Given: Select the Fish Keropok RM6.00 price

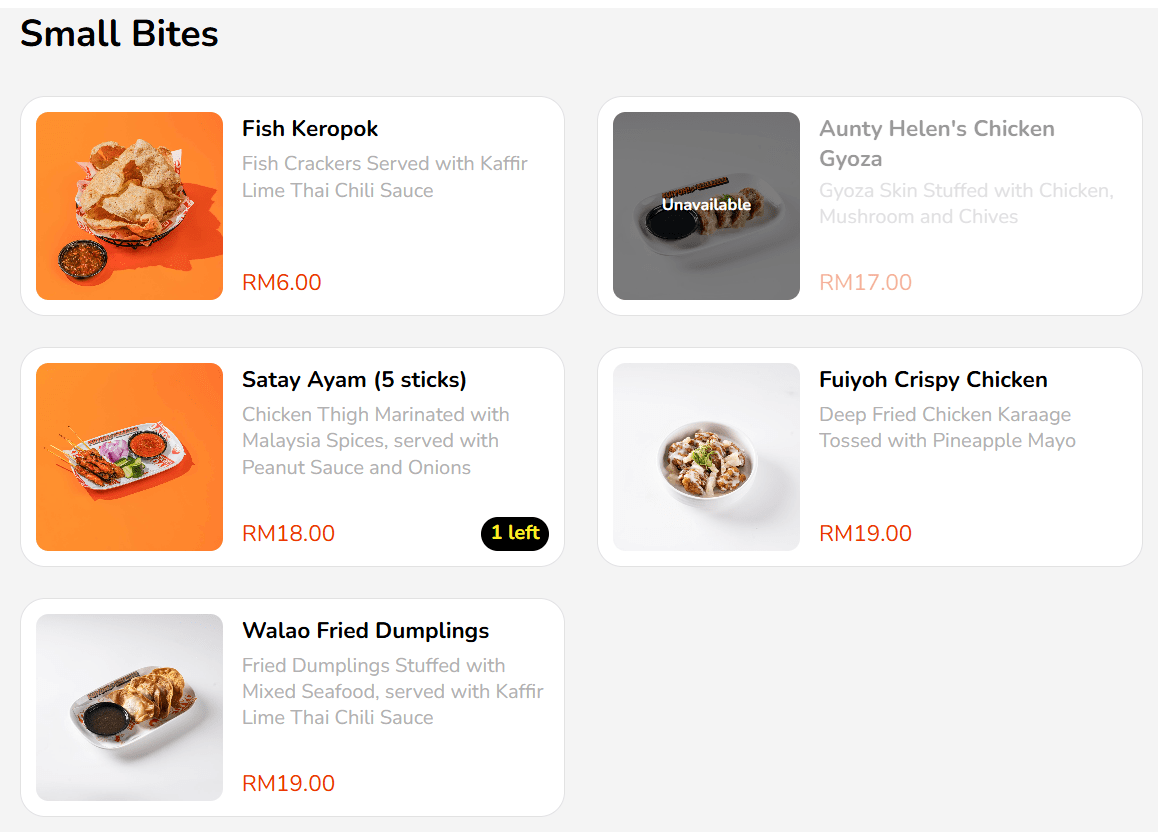Looking at the screenshot, I should (x=282, y=283).
